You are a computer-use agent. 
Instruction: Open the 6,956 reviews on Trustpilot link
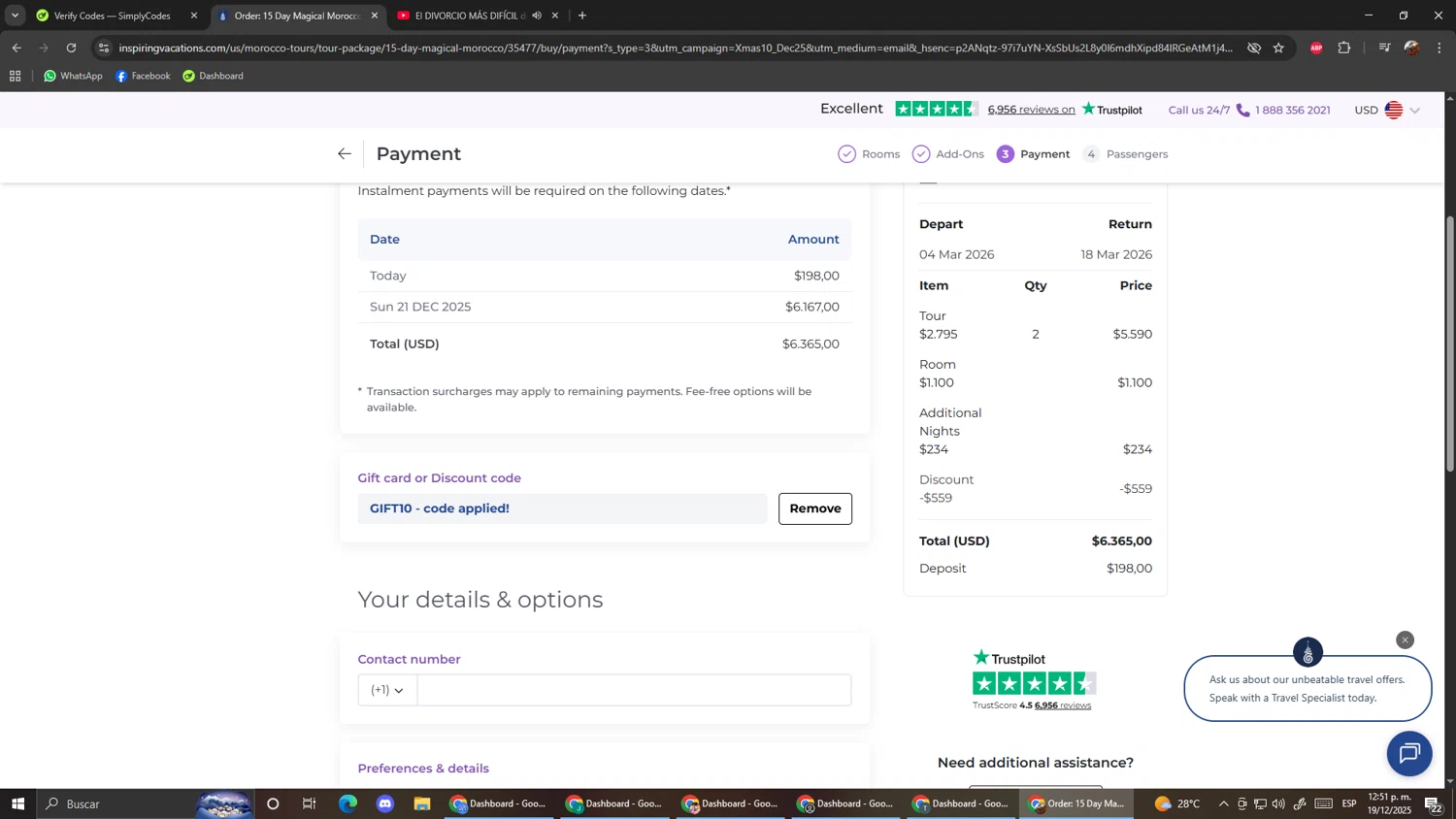pyautogui.click(x=1031, y=110)
